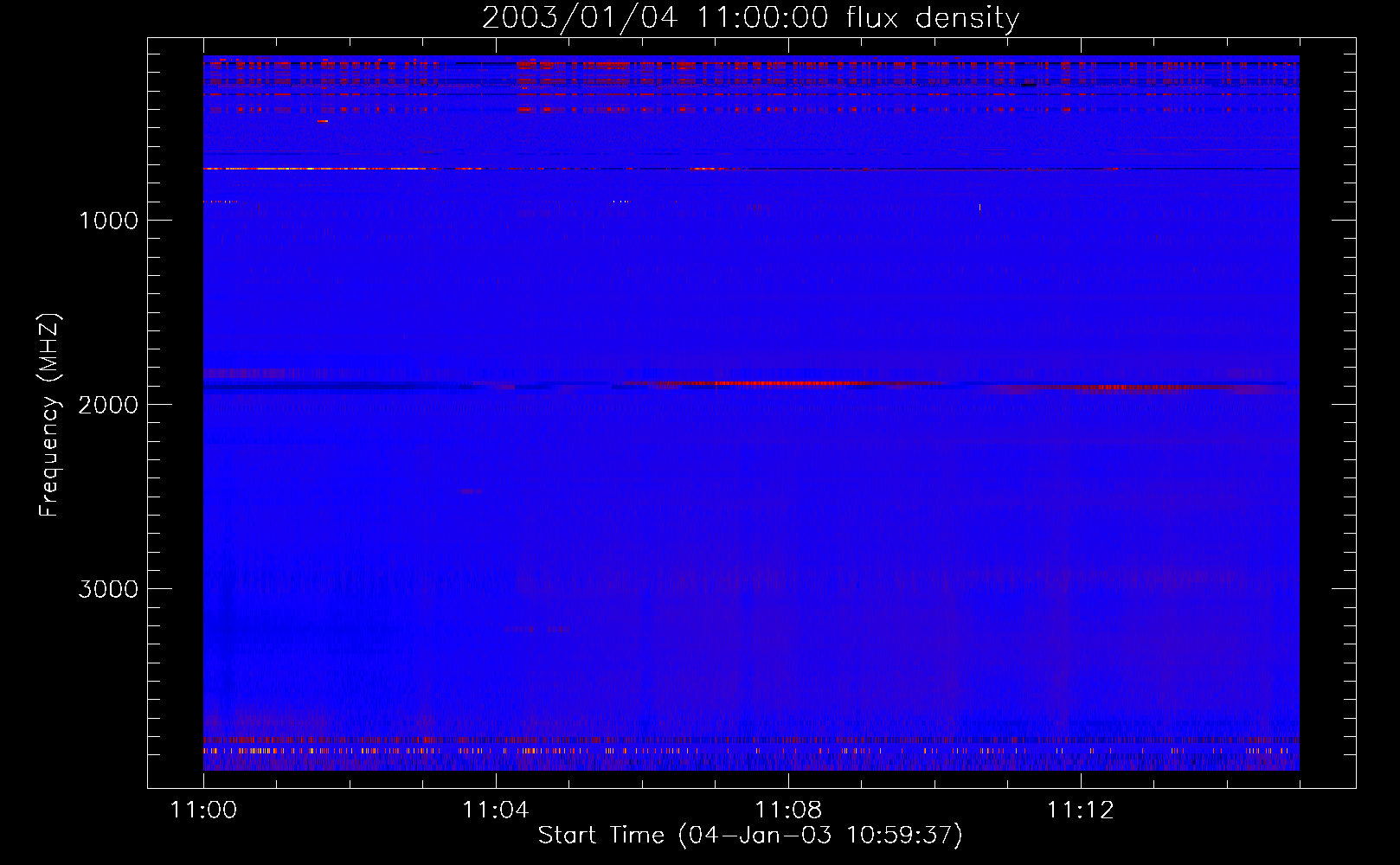Click the 3000 frequency tick label
Screen dimensions: 1400x865
[x=108, y=589]
